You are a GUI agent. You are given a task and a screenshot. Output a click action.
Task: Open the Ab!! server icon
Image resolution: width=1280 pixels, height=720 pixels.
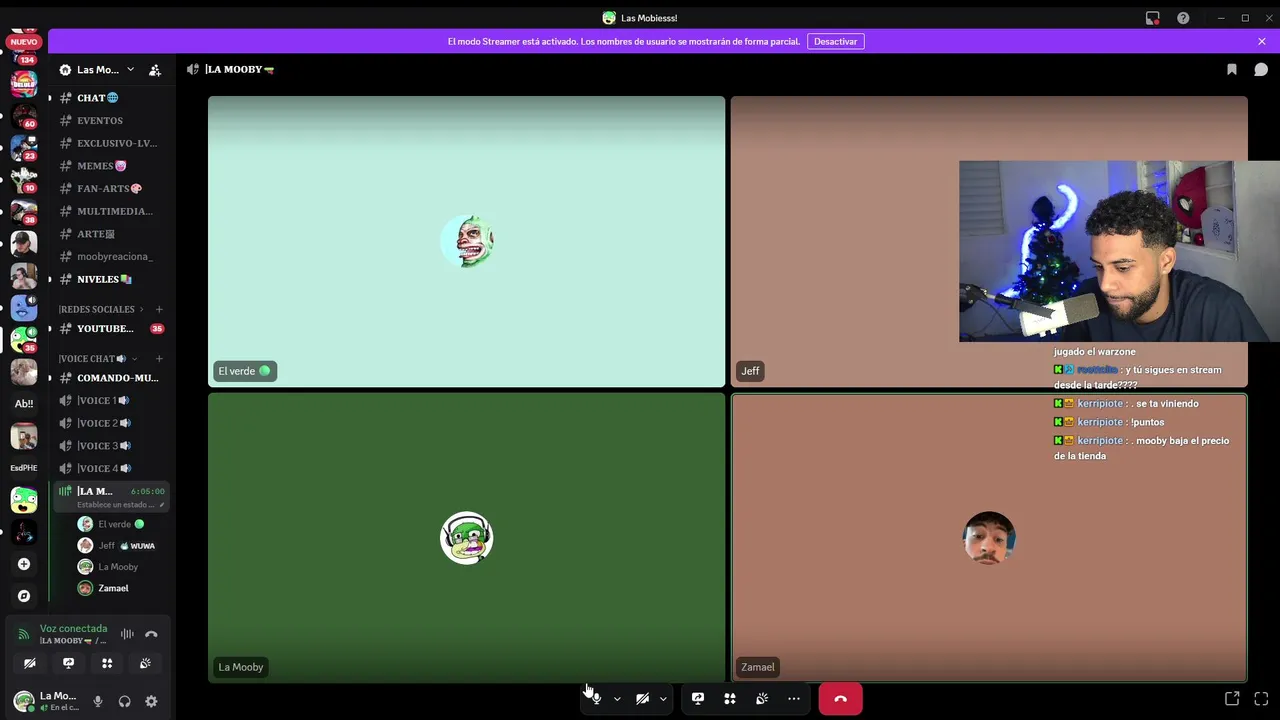pos(24,404)
